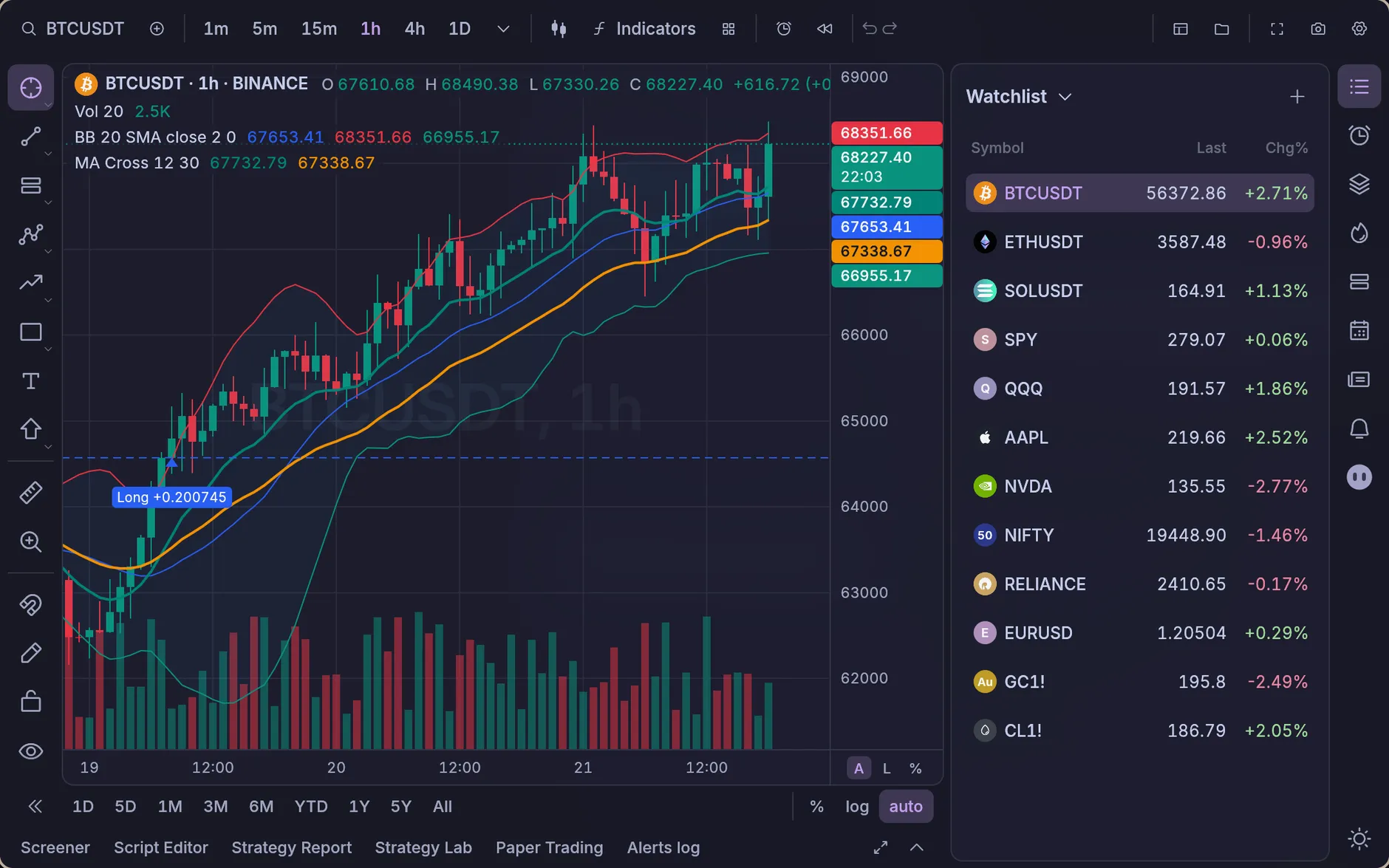This screenshot has width=1389, height=868.
Task: Open the more timeframes dropdown arrow
Action: click(503, 29)
